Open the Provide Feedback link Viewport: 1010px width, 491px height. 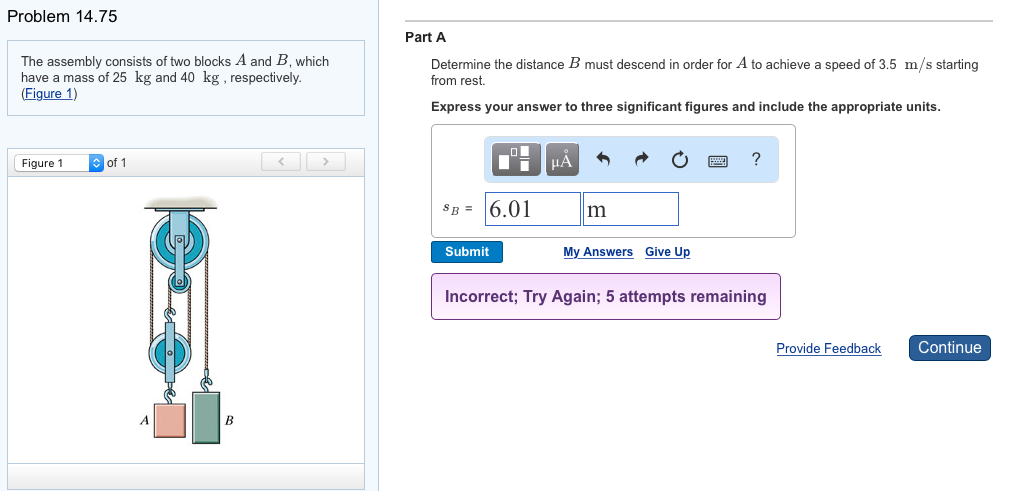click(x=828, y=349)
